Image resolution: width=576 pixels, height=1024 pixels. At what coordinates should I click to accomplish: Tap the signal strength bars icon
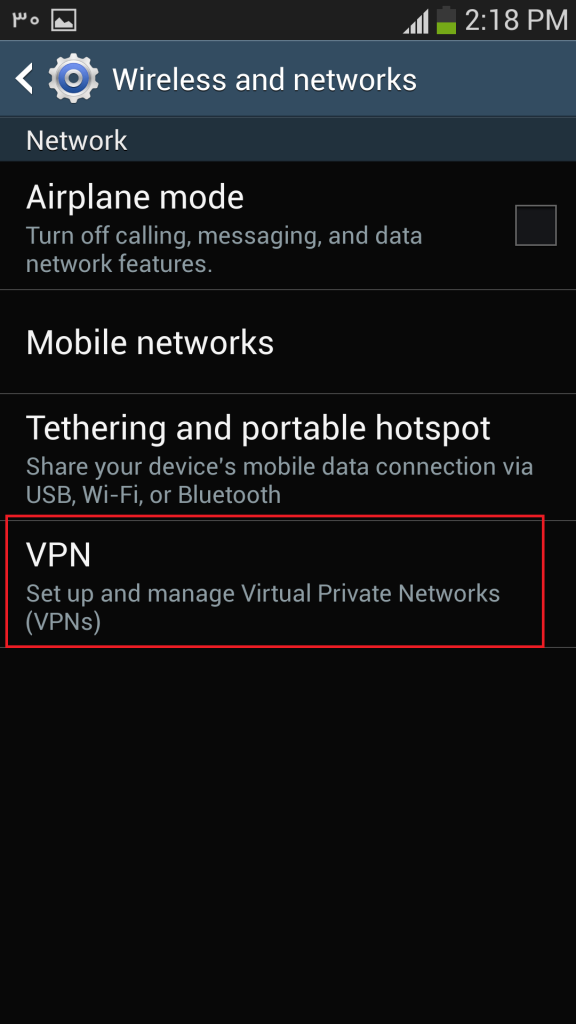pyautogui.click(x=417, y=21)
